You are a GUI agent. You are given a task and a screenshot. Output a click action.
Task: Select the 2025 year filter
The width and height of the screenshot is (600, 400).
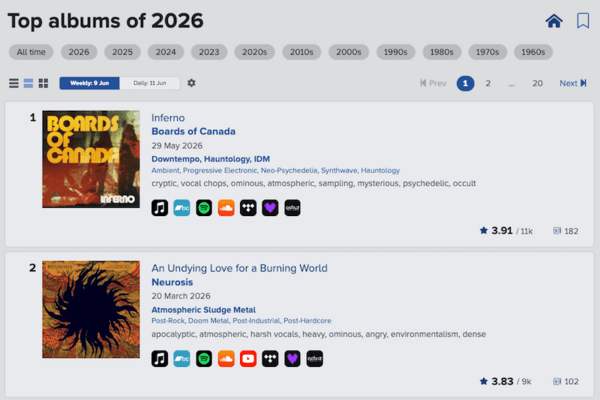[122, 52]
